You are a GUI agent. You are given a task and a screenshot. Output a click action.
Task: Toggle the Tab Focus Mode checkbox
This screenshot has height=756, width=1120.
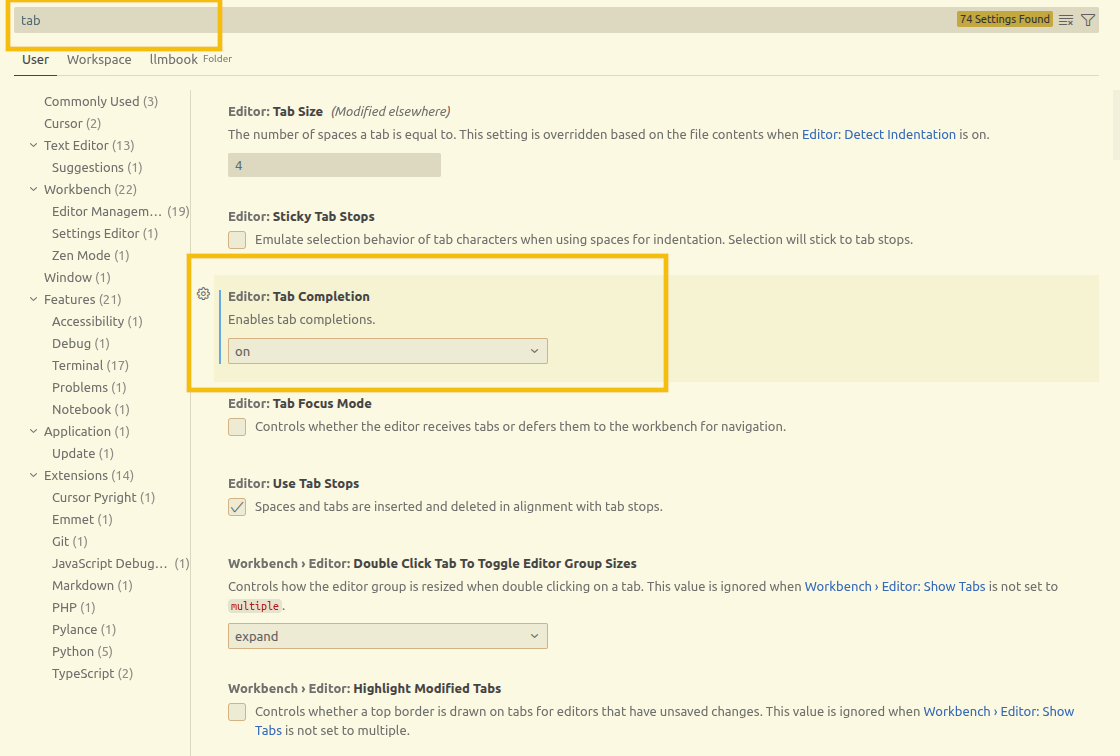point(237,427)
